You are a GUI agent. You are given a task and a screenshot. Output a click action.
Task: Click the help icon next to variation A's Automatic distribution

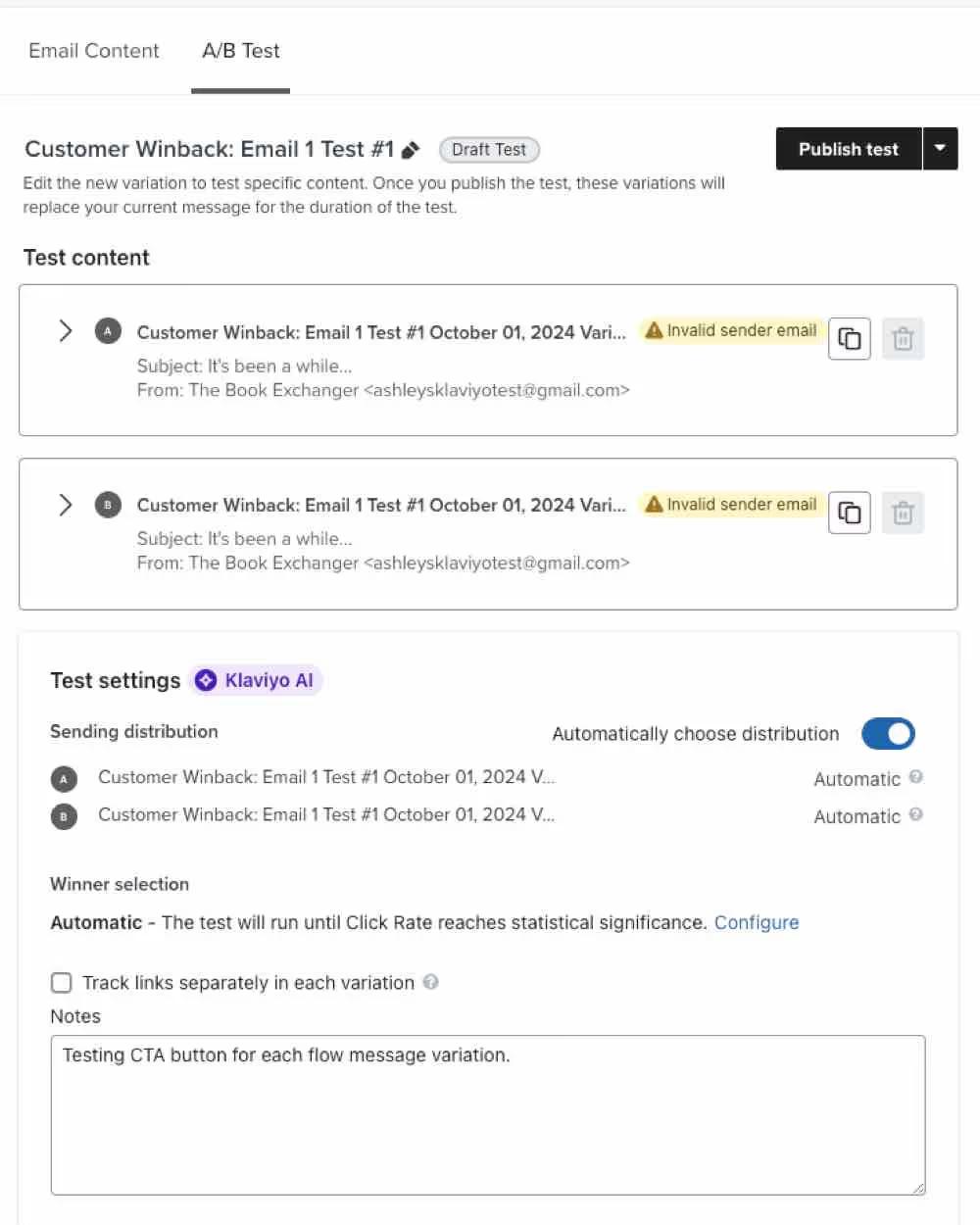tap(914, 778)
